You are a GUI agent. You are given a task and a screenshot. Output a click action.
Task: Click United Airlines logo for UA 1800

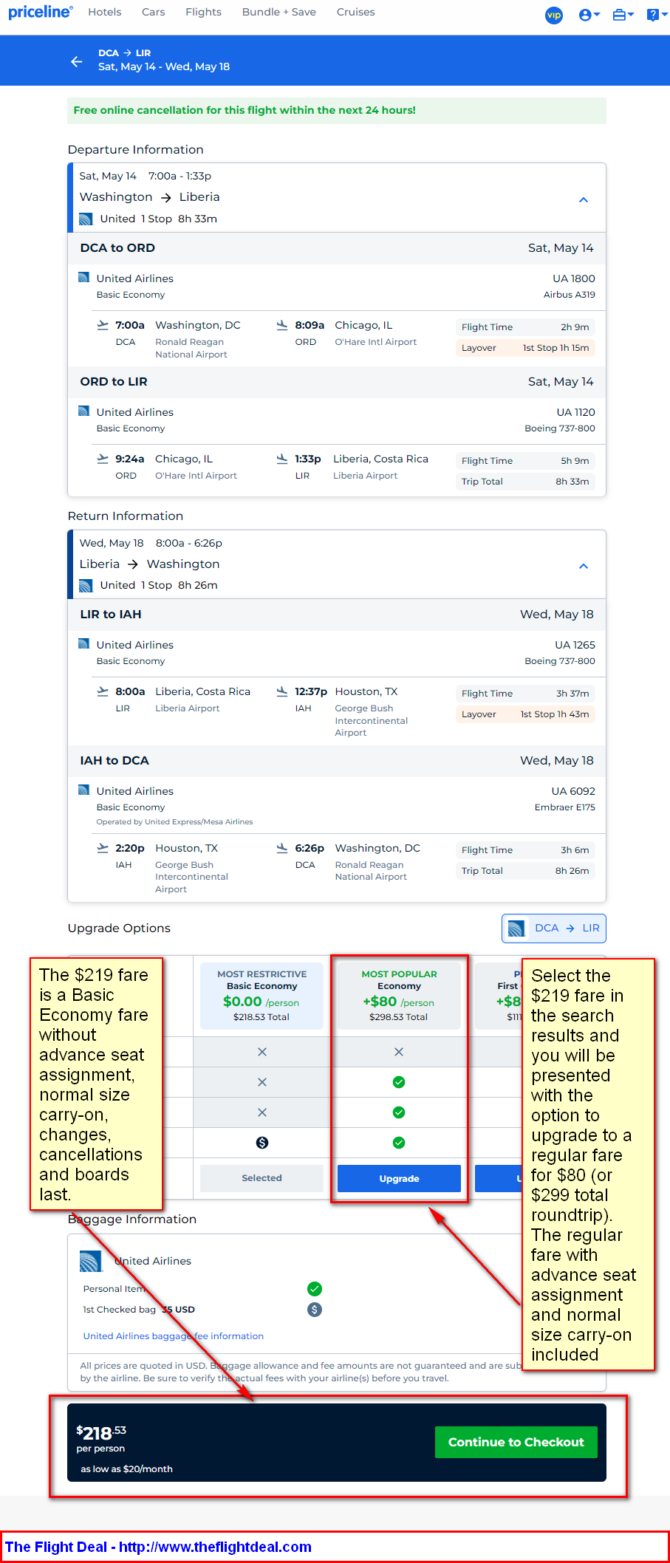tap(84, 278)
